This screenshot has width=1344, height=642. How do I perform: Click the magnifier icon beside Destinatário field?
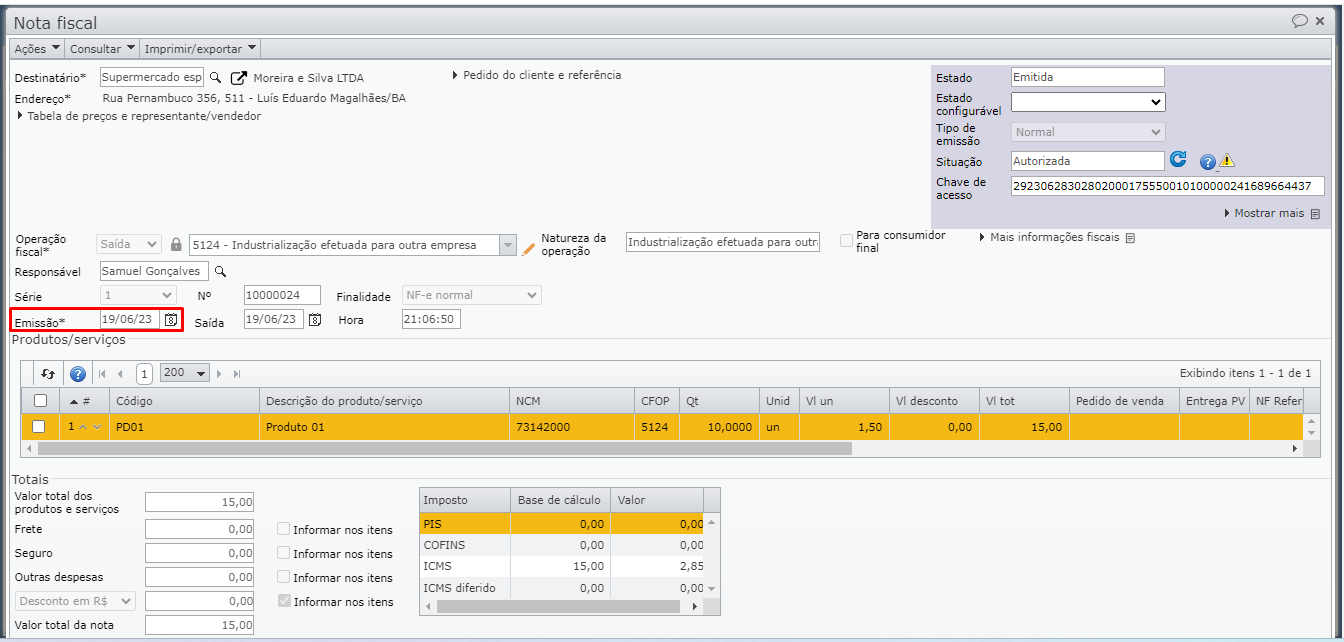click(215, 77)
